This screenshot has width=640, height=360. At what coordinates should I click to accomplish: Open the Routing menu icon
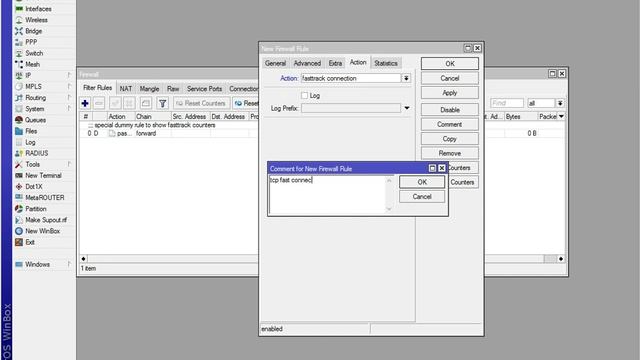click(19, 98)
